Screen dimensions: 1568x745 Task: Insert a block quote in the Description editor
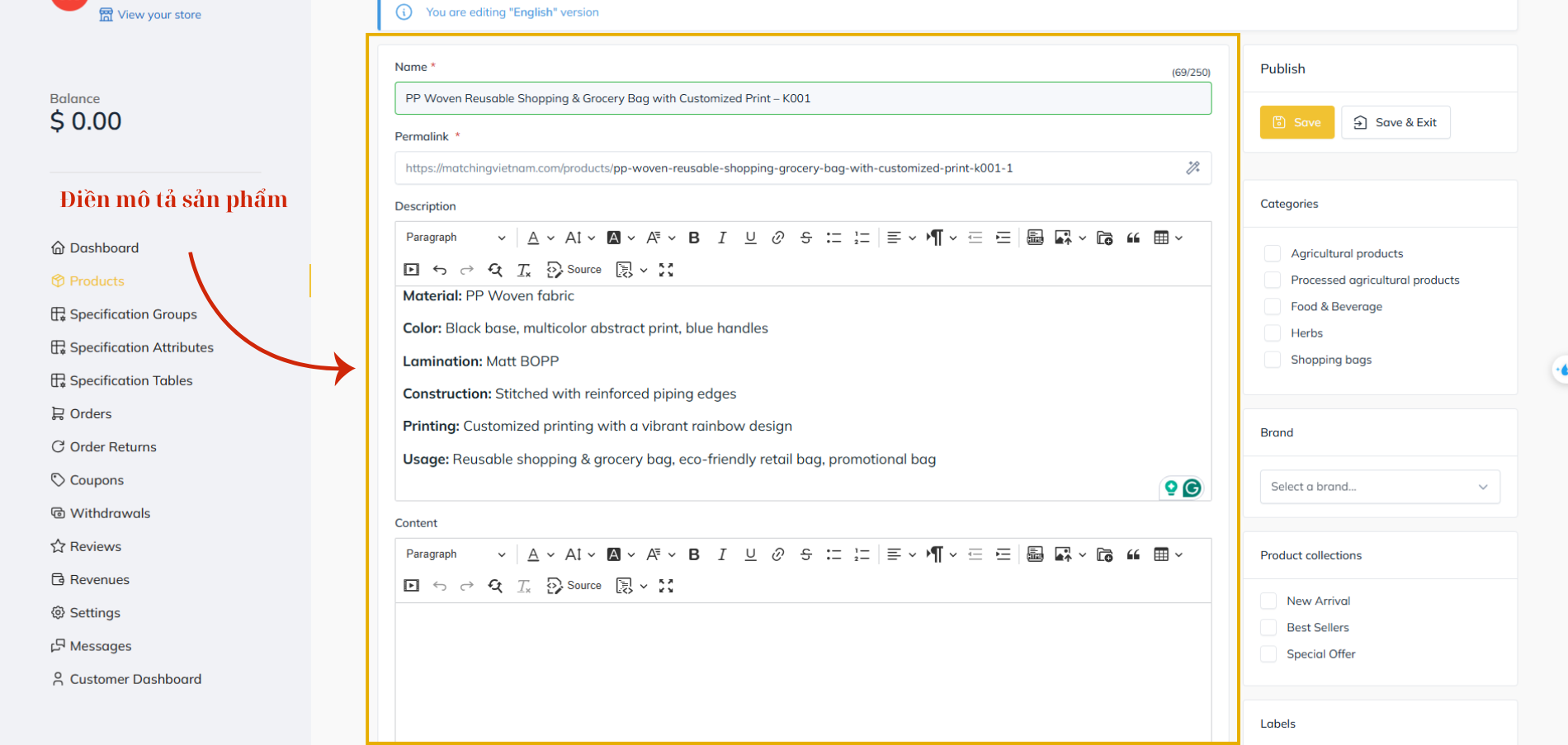coord(1133,238)
